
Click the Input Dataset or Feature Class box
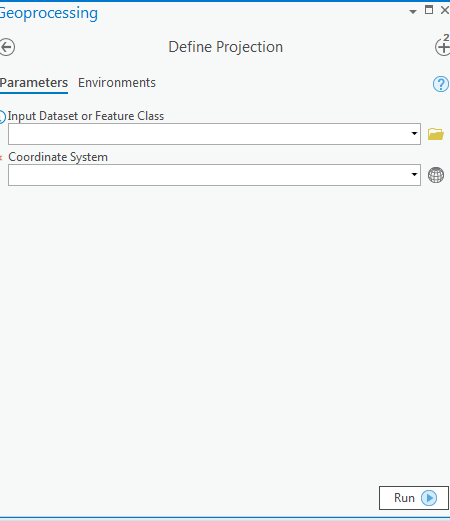click(214, 134)
